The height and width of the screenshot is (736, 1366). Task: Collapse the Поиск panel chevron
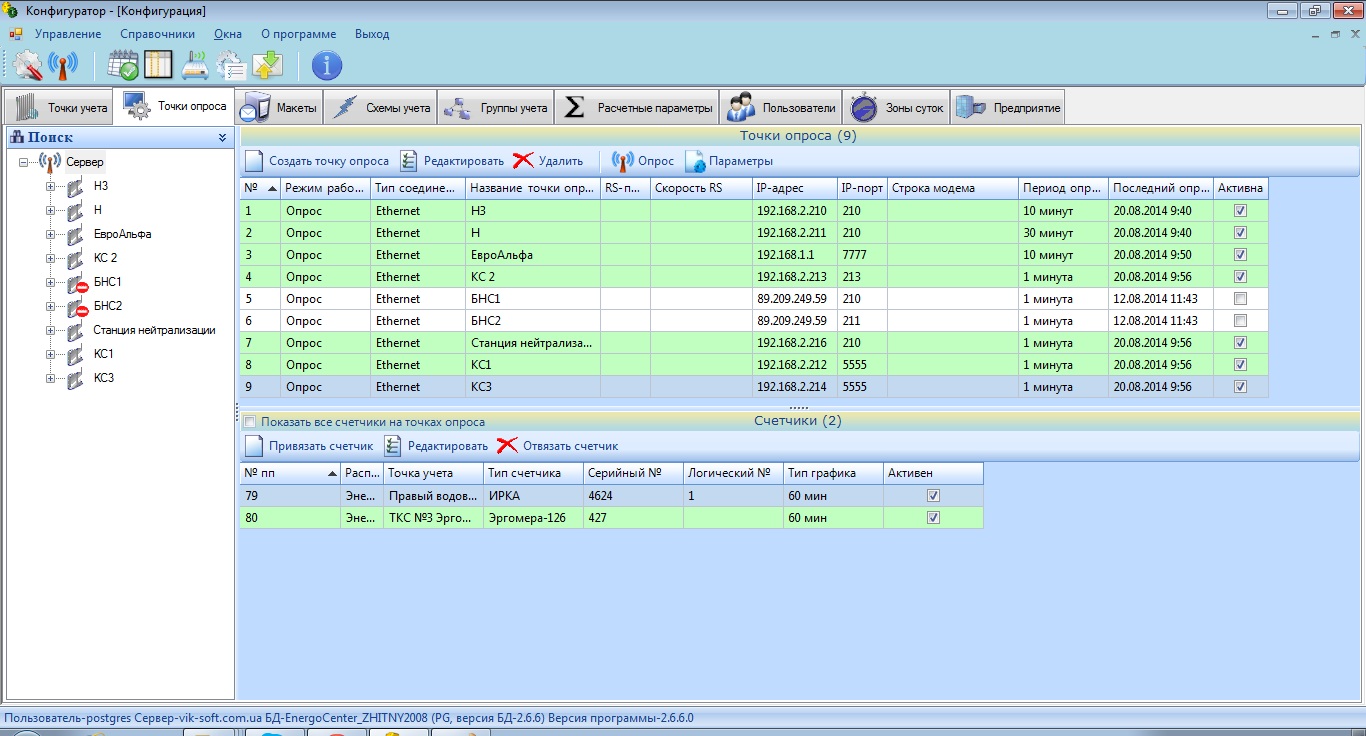[223, 138]
